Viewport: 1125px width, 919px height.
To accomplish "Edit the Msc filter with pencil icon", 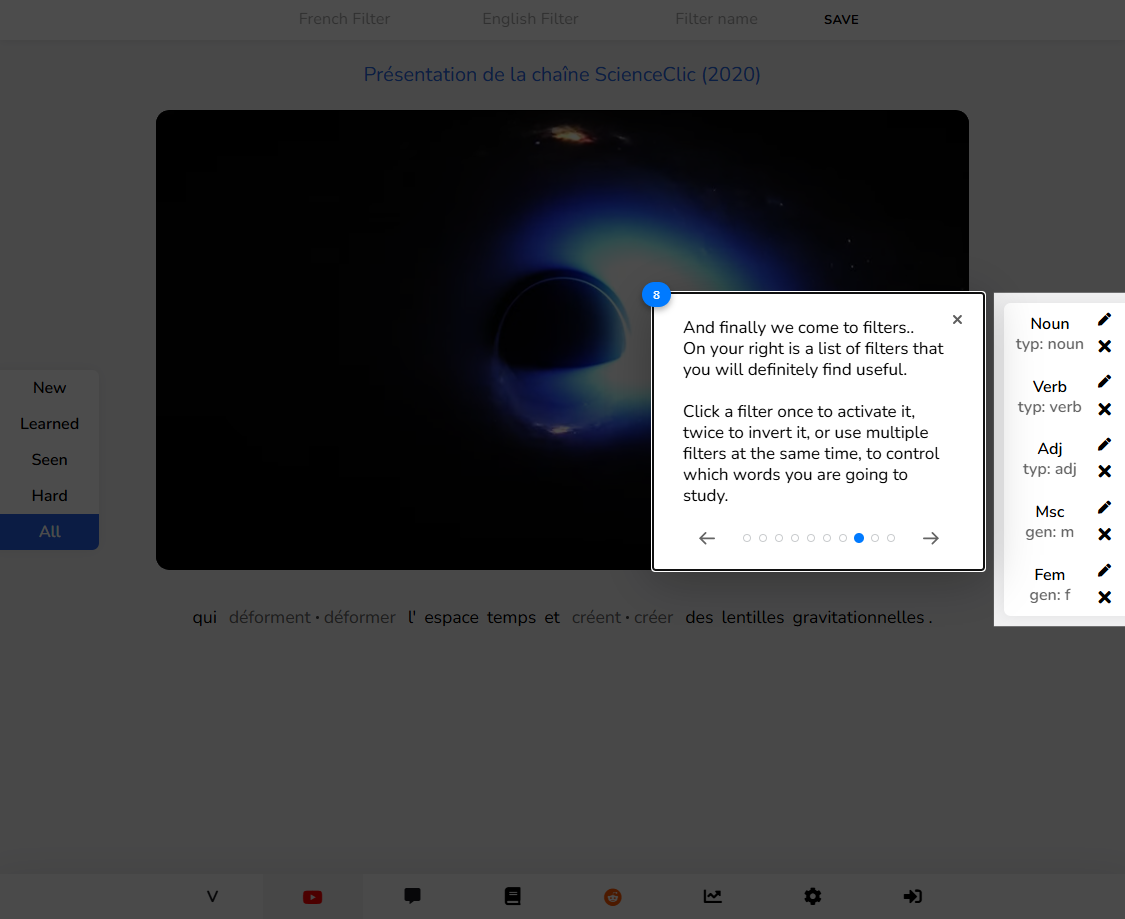I will pos(1104,508).
